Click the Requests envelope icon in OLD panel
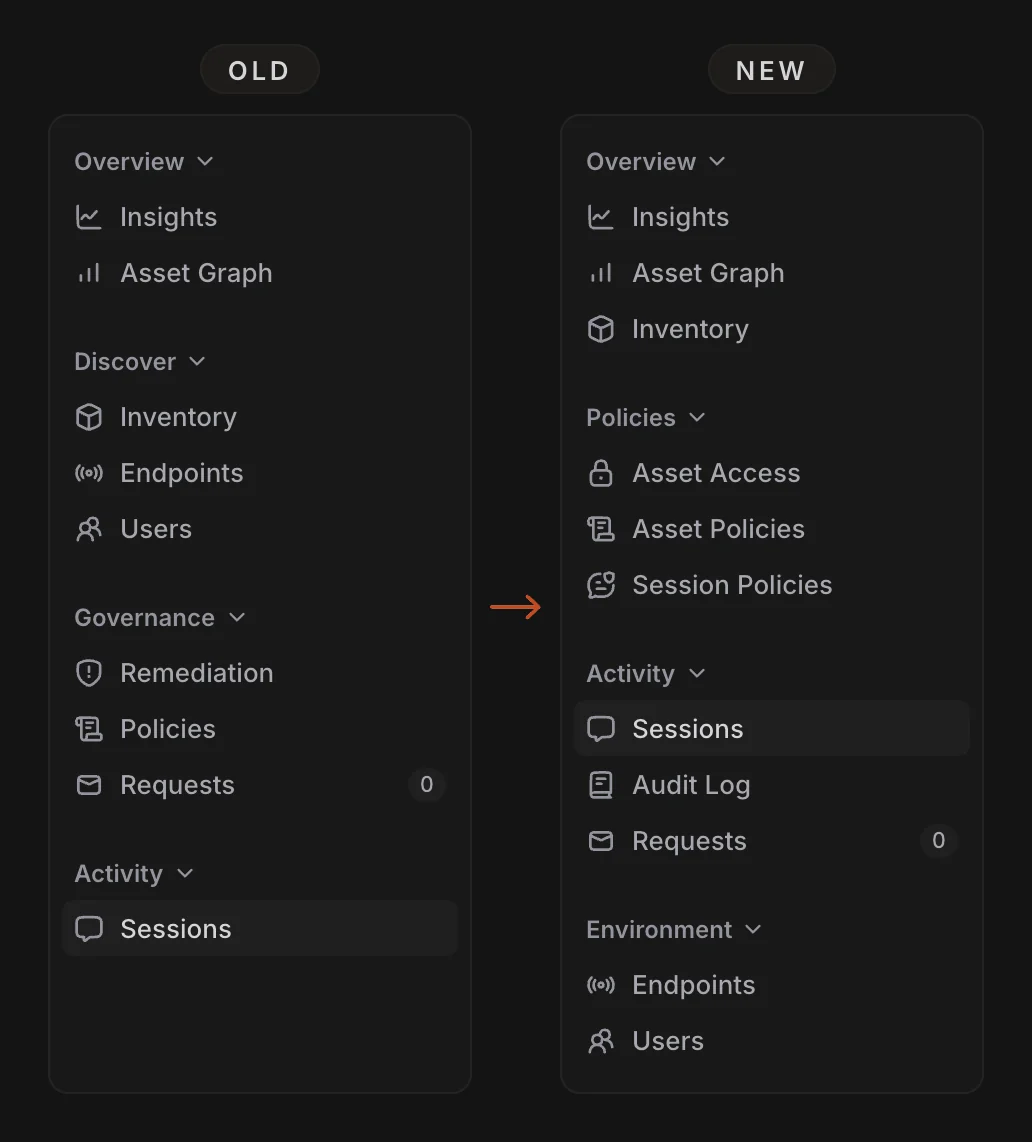Screen dimensions: 1032x1142 (89, 785)
